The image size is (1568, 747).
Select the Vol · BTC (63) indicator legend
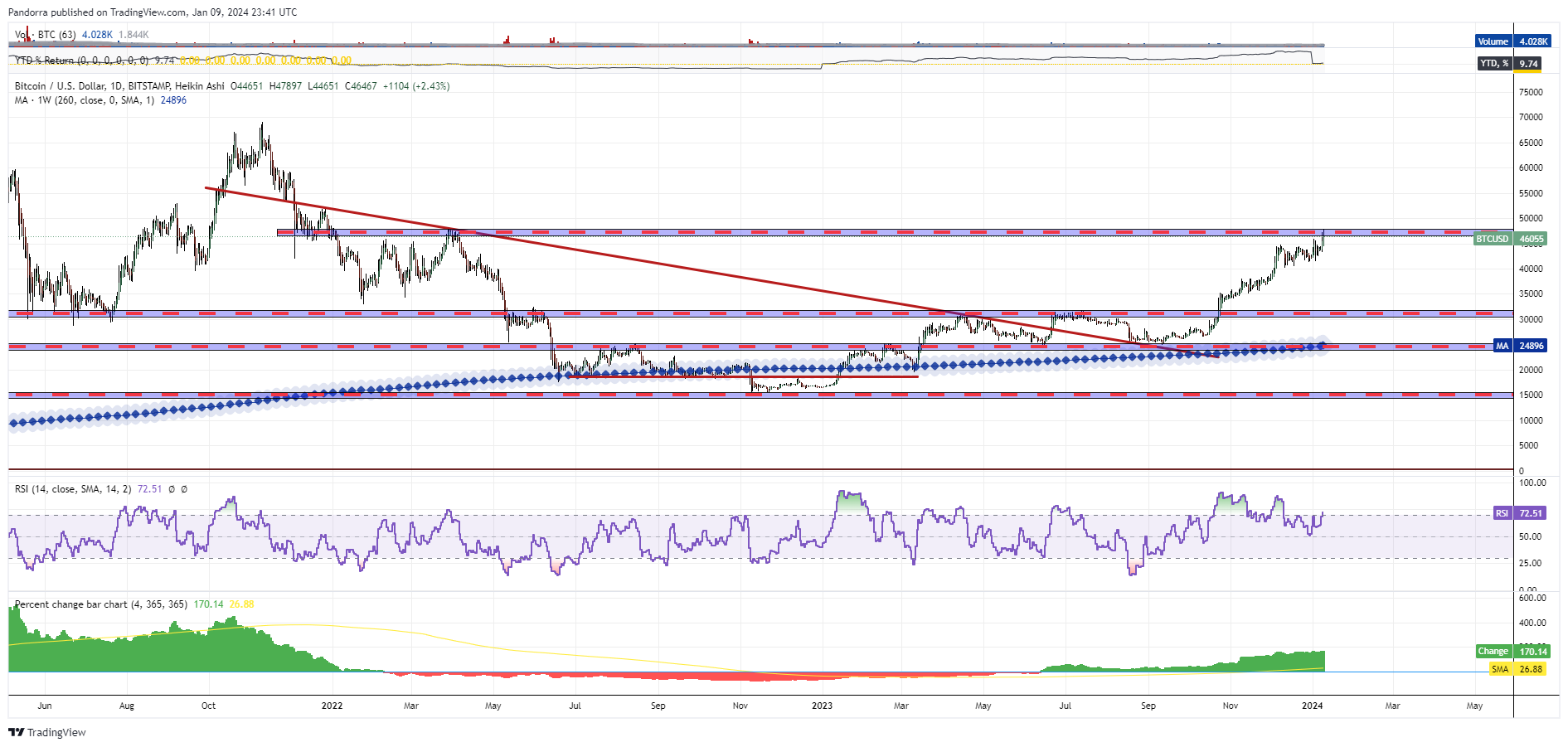46,35
